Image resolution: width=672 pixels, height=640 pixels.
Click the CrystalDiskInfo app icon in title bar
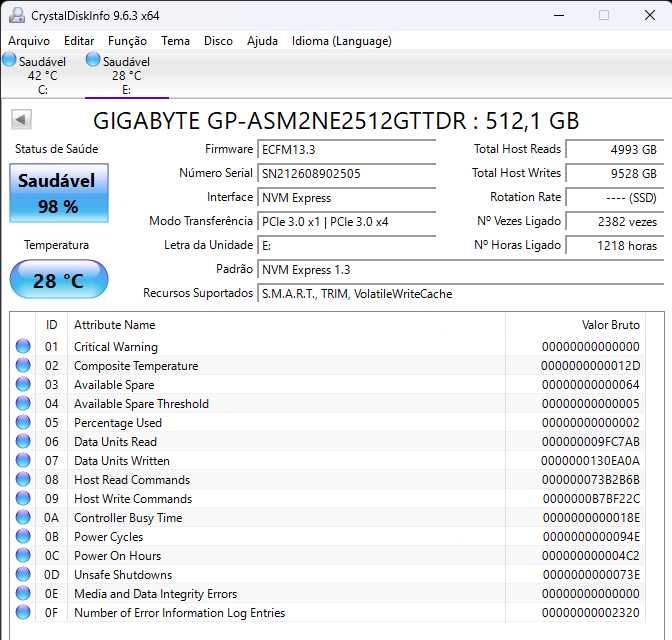tap(17, 15)
